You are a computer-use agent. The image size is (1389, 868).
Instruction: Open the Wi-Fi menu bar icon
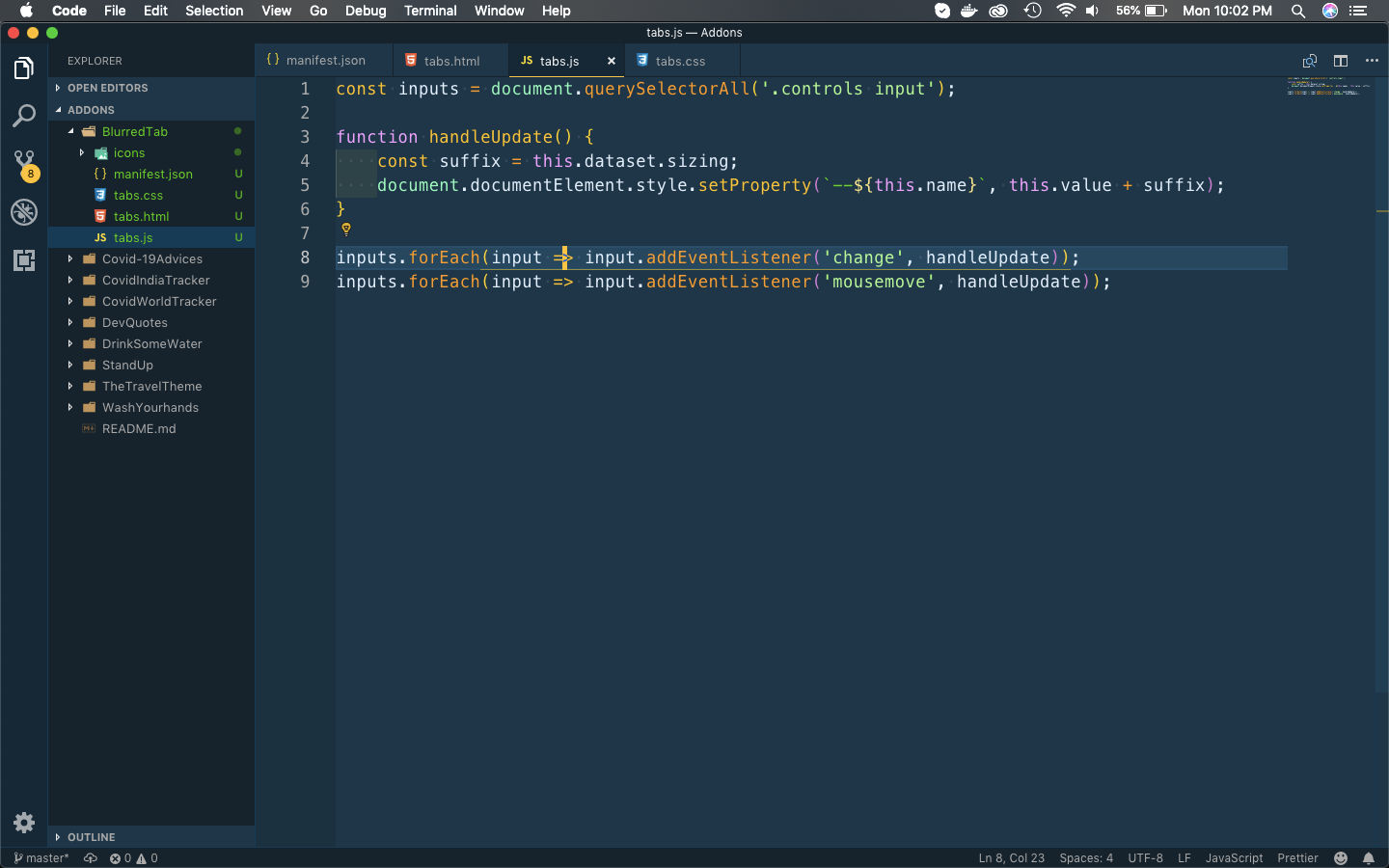1066,11
